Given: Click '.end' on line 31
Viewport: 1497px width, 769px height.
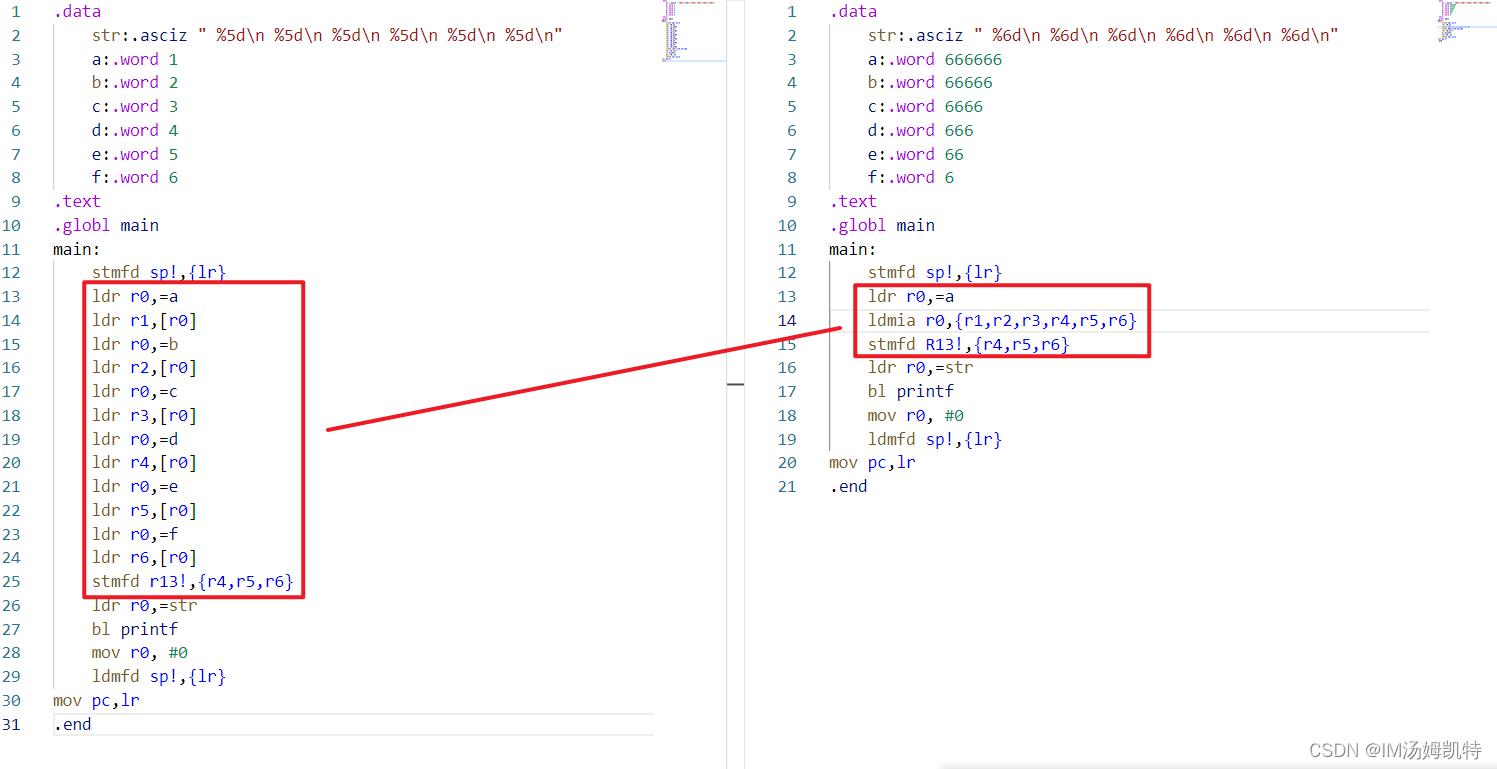Looking at the screenshot, I should (x=72, y=724).
